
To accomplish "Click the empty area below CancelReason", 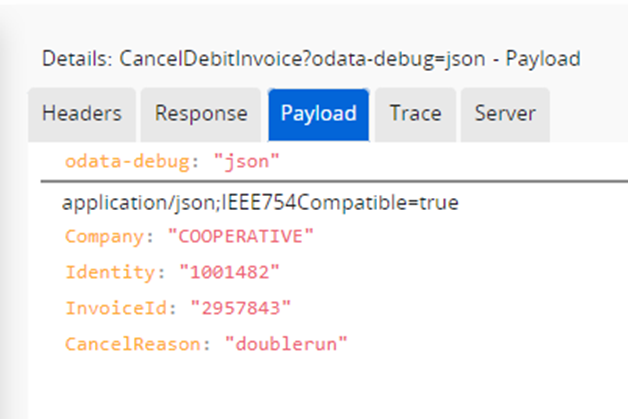I will pos(328,387).
